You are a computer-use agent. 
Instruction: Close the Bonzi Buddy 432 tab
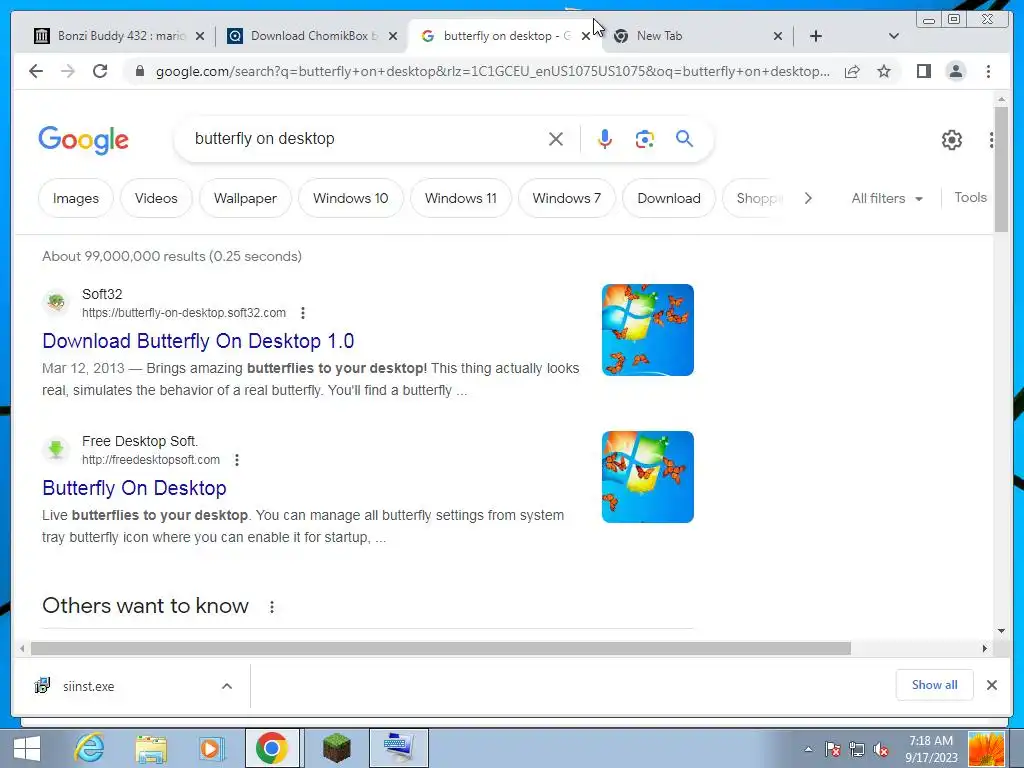[200, 36]
